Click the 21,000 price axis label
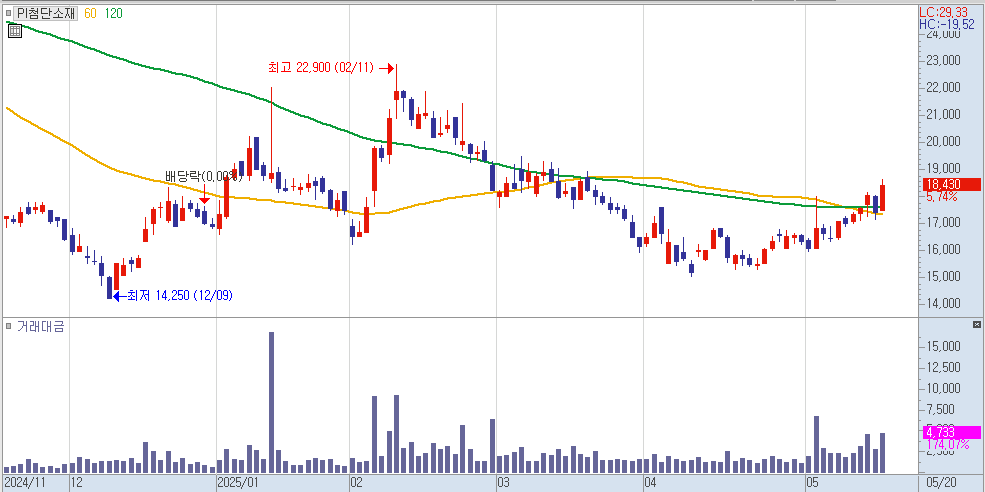This screenshot has height=492, width=985. pos(943,114)
